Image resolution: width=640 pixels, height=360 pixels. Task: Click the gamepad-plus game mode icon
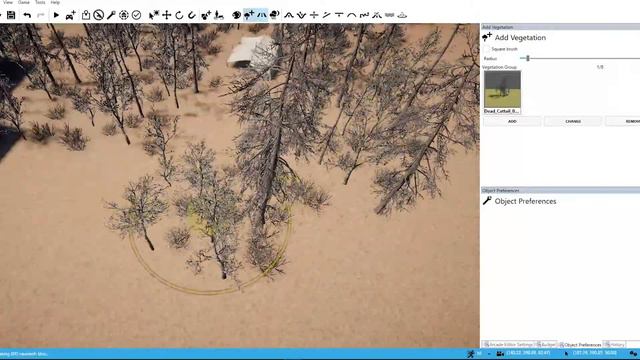pos(71,15)
